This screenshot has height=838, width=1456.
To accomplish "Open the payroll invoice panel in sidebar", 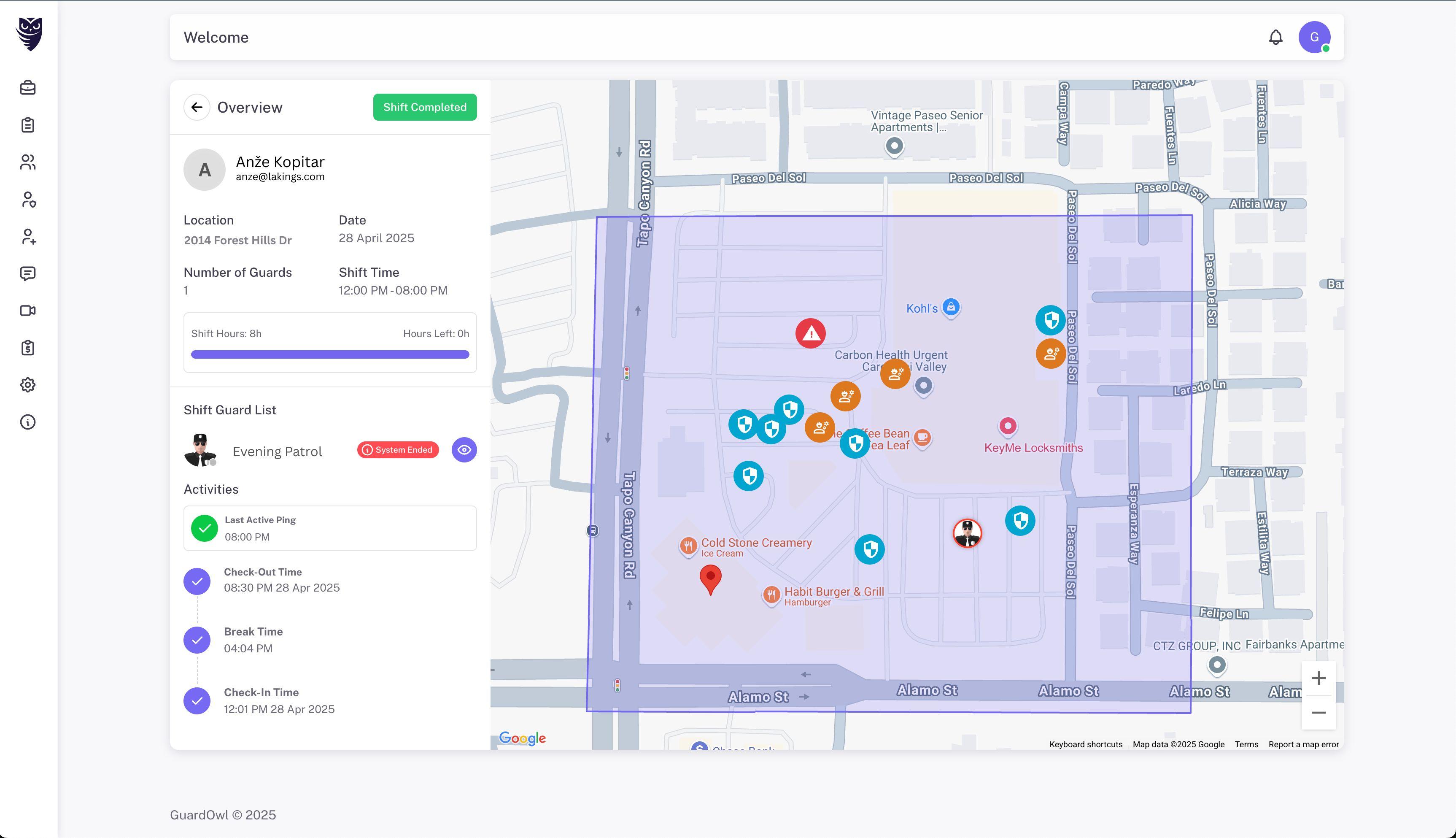I will (x=28, y=348).
